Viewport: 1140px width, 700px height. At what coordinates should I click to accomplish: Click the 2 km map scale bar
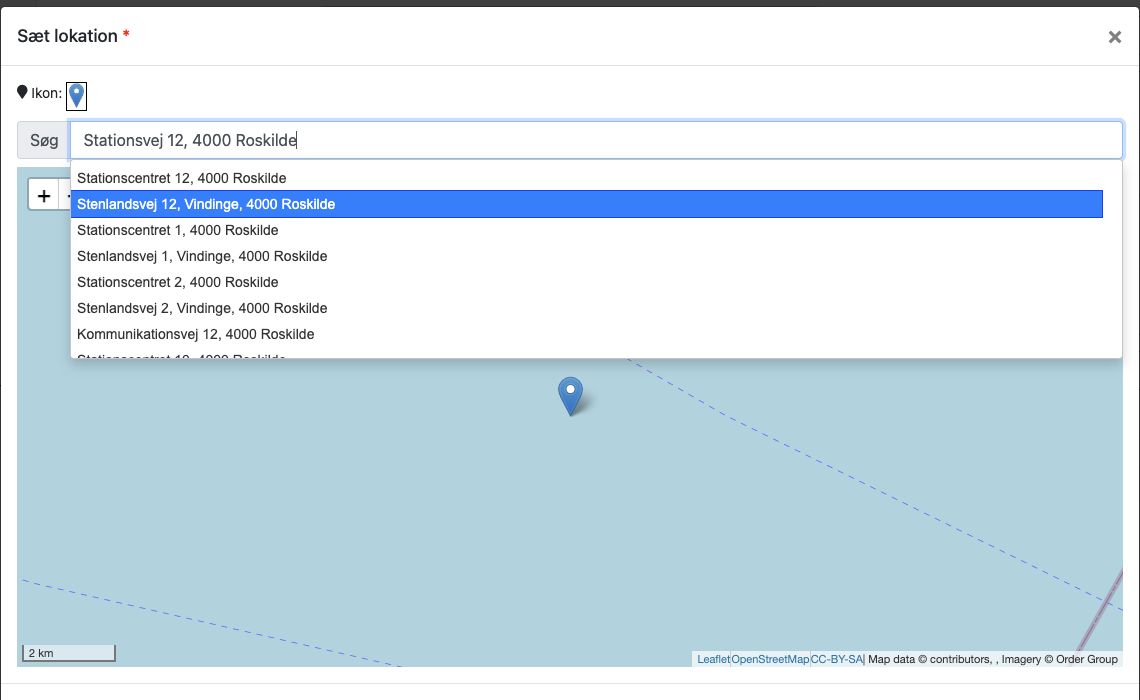(68, 653)
